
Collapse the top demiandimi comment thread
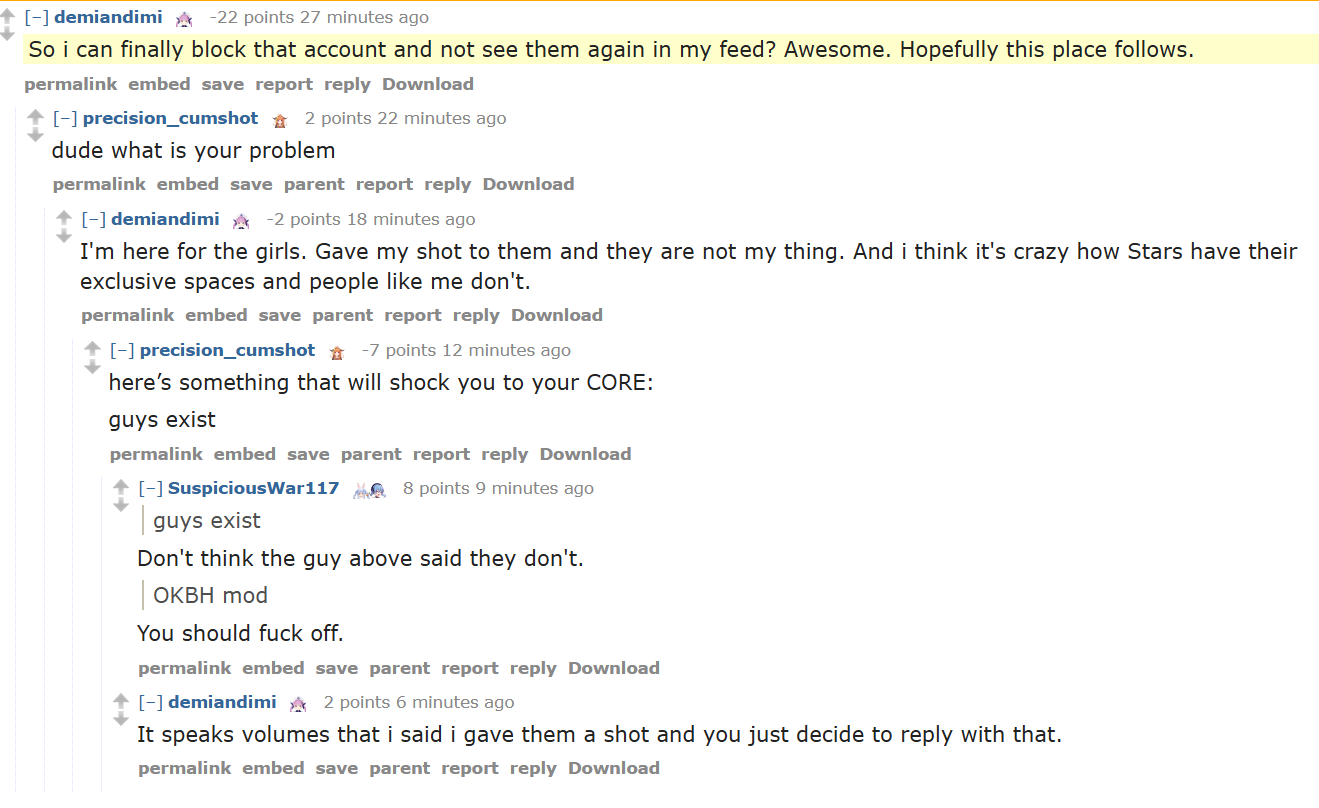tap(36, 17)
